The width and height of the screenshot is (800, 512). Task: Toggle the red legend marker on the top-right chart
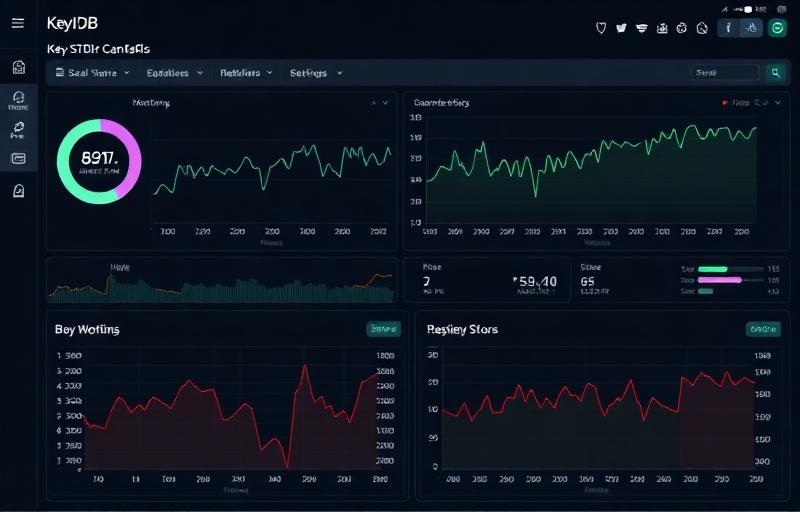coord(724,102)
